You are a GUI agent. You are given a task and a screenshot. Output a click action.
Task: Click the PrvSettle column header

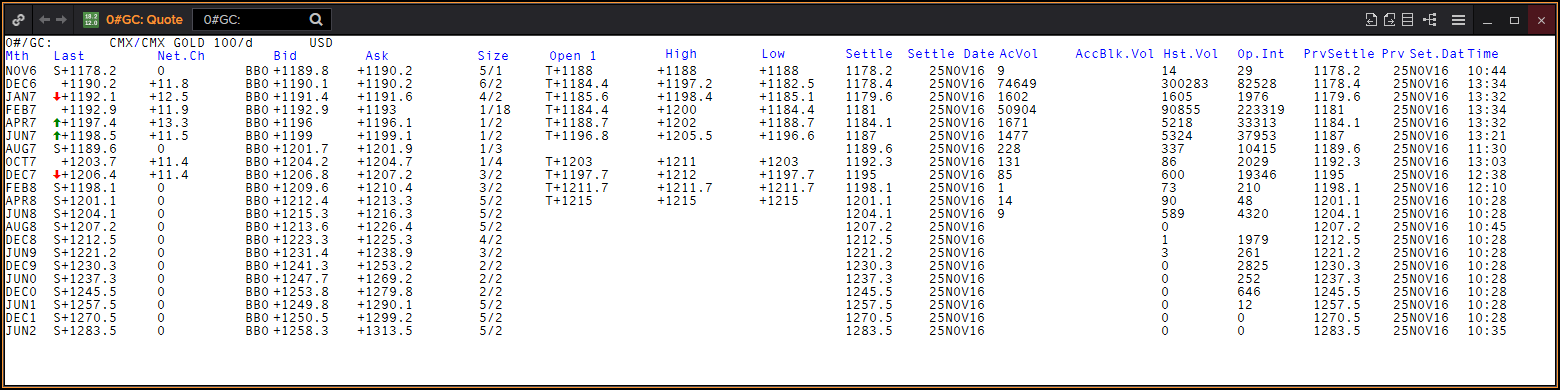pos(1340,54)
